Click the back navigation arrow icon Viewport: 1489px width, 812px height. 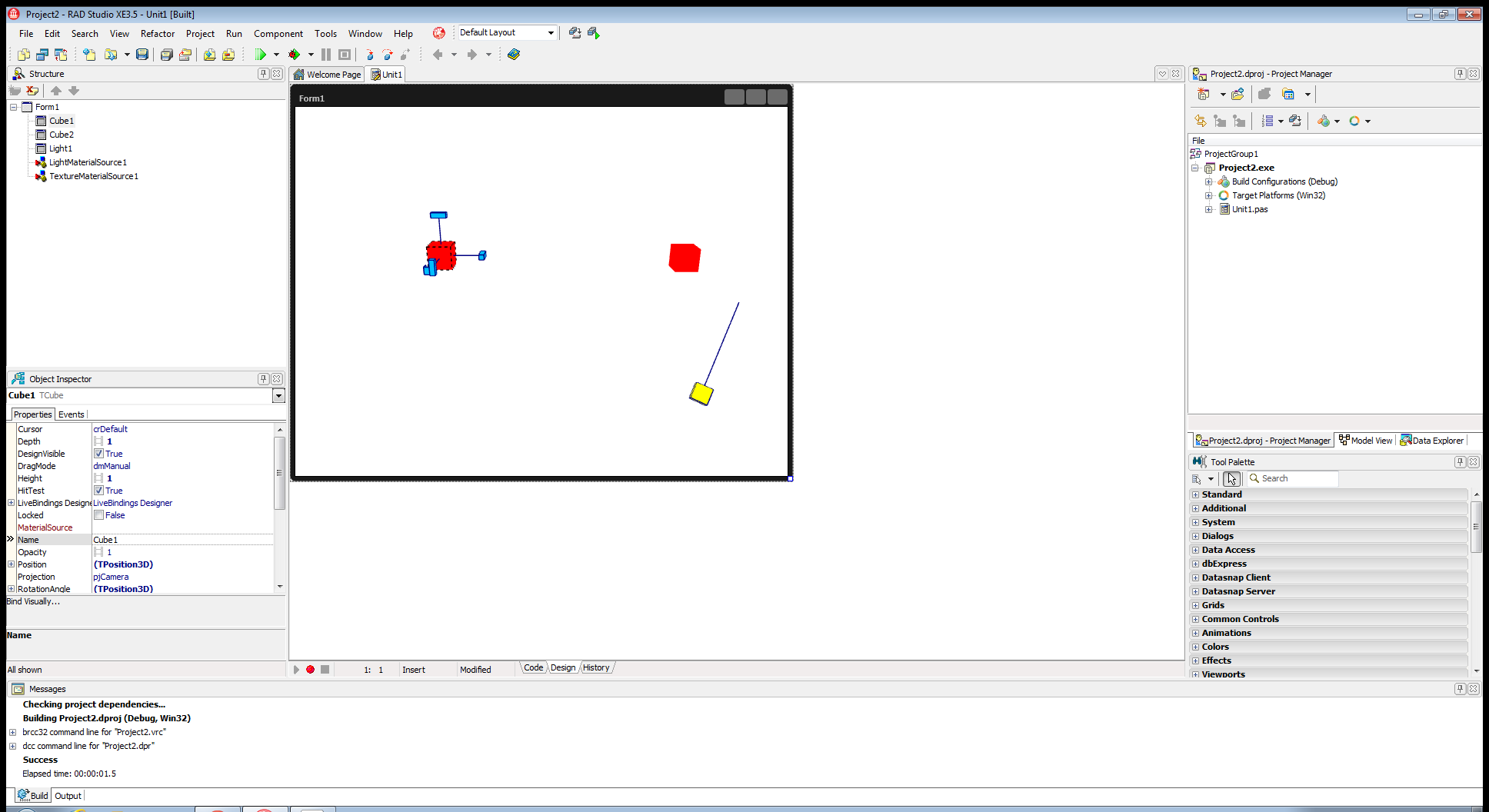438,55
